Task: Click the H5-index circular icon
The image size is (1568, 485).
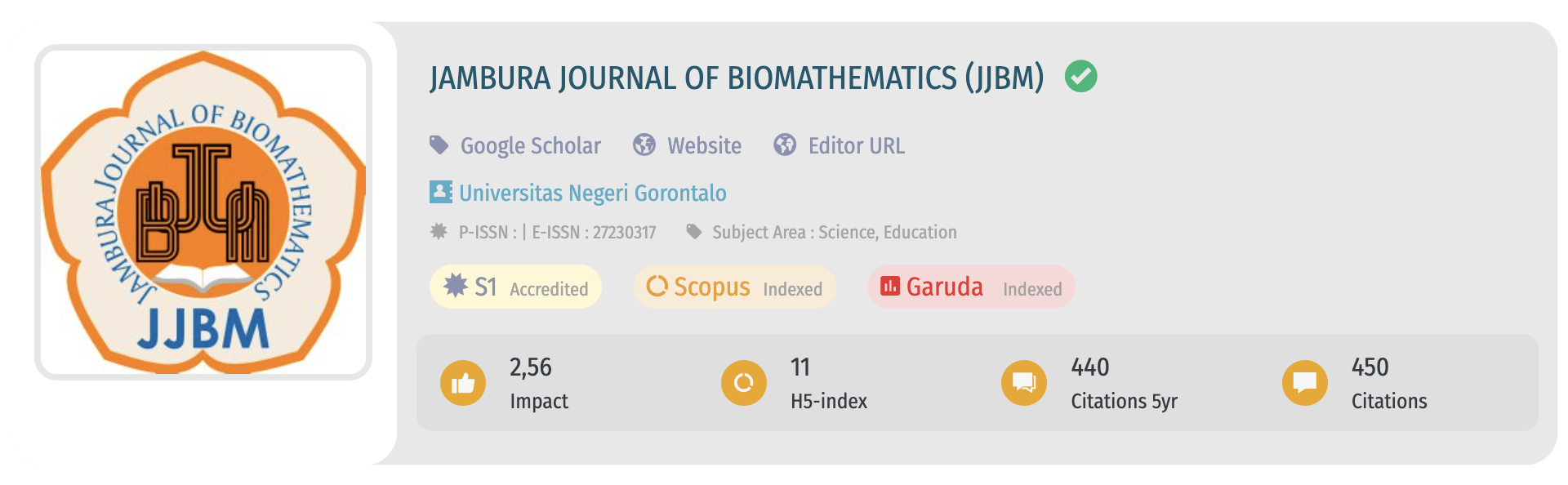Action: tap(743, 383)
